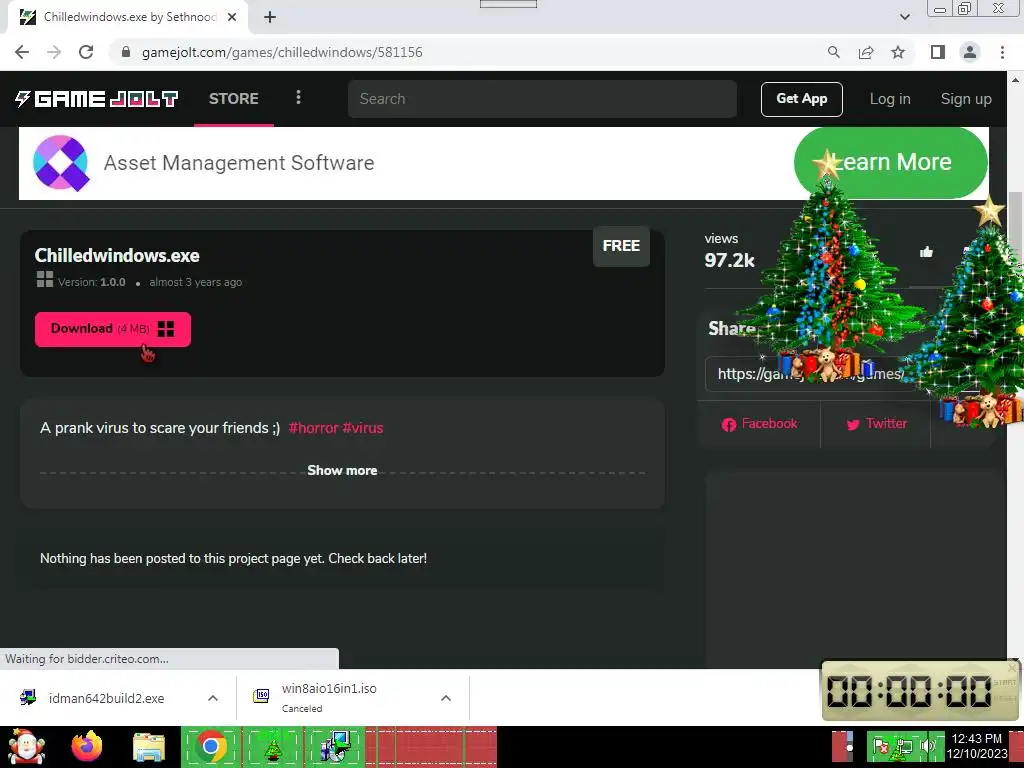
Task: Go back to the previous page
Action: pyautogui.click(x=22, y=52)
